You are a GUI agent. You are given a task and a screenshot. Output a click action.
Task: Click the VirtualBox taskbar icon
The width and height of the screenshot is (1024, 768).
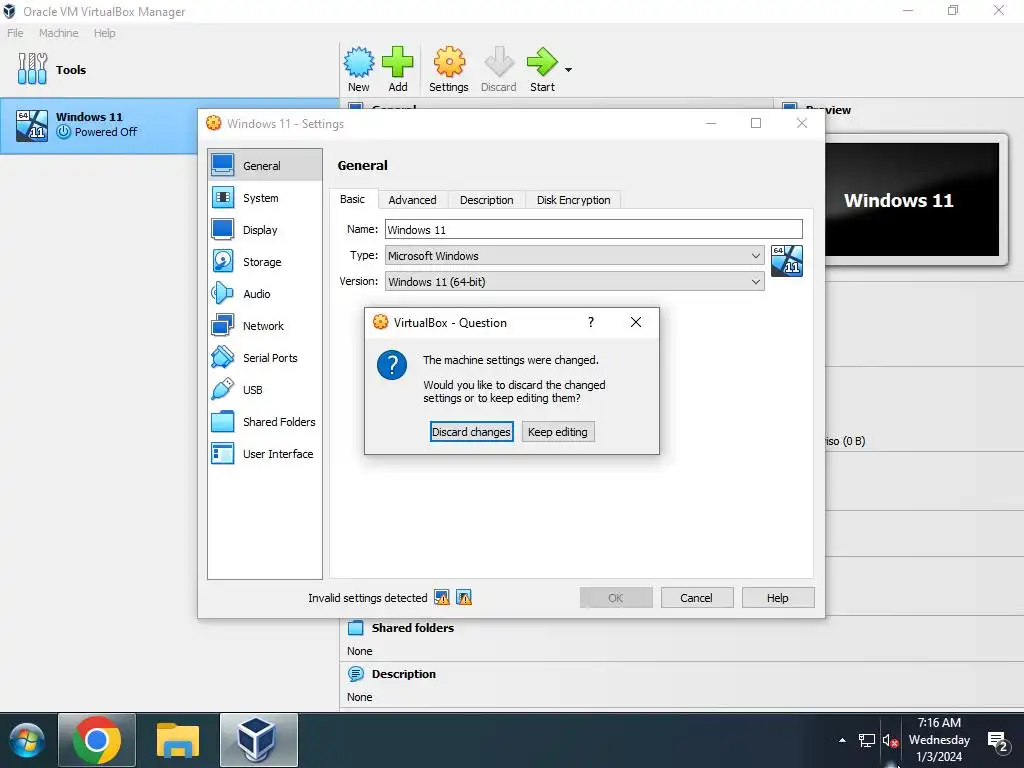pos(259,740)
